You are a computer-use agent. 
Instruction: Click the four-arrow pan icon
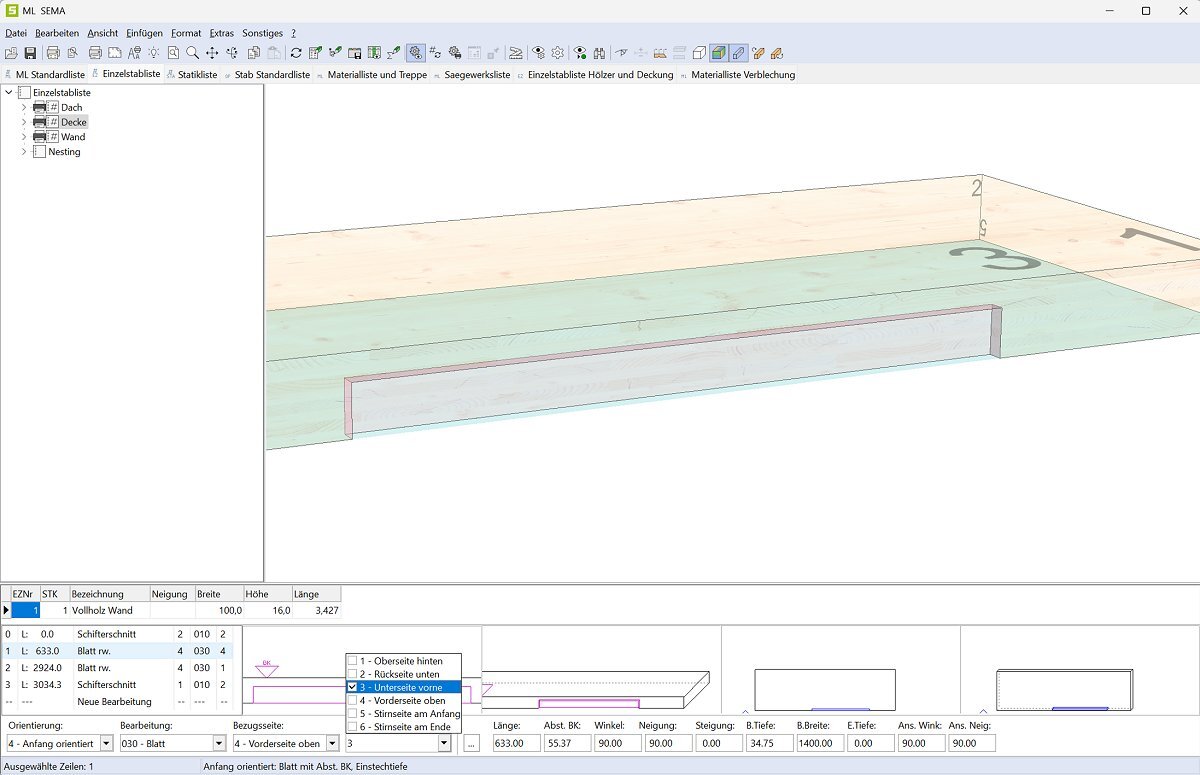pos(212,53)
